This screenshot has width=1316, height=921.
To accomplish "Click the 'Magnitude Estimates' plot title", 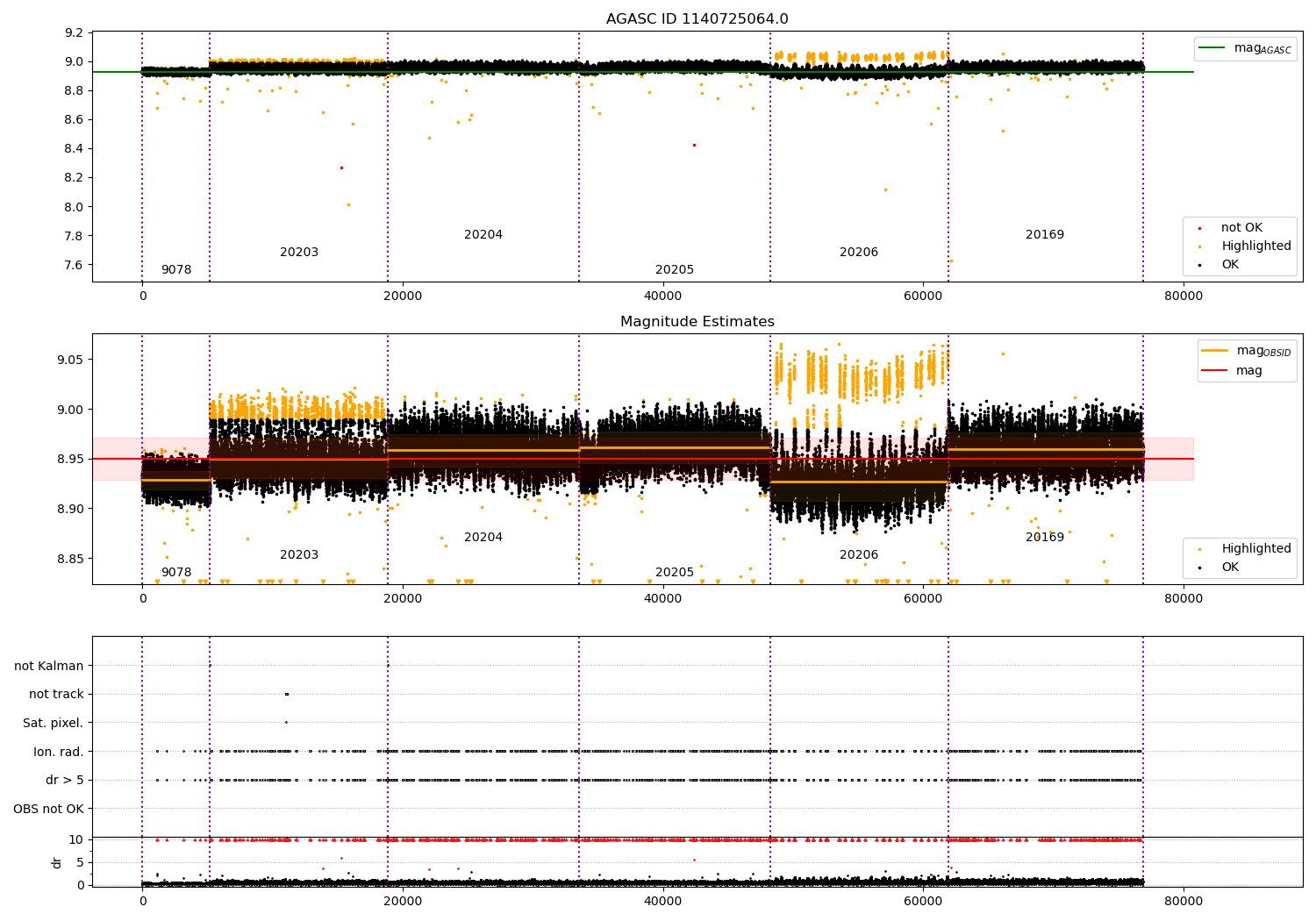I will click(x=697, y=322).
